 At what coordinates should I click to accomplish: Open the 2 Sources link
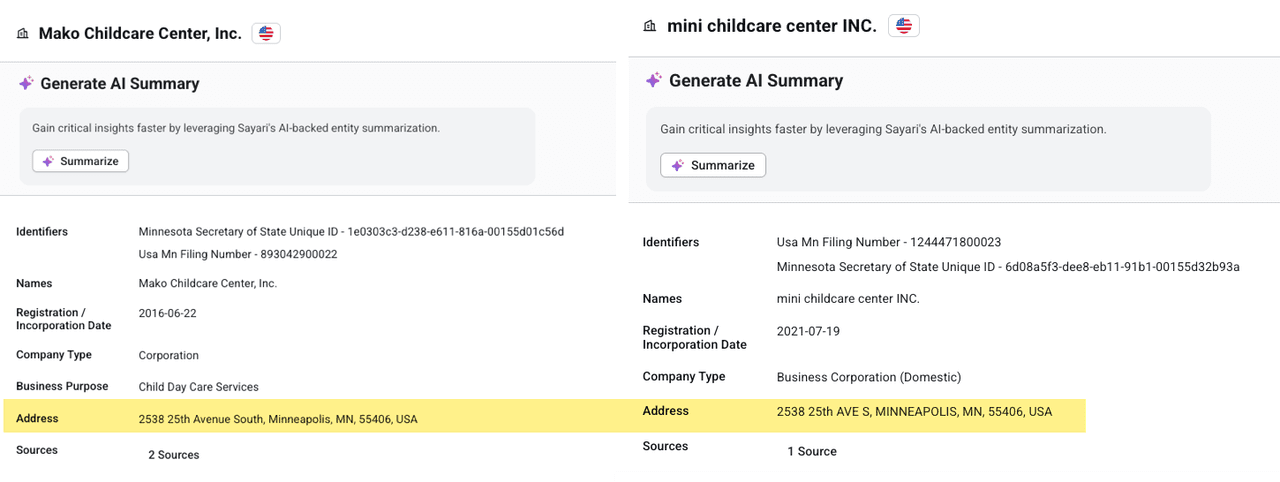[173, 455]
